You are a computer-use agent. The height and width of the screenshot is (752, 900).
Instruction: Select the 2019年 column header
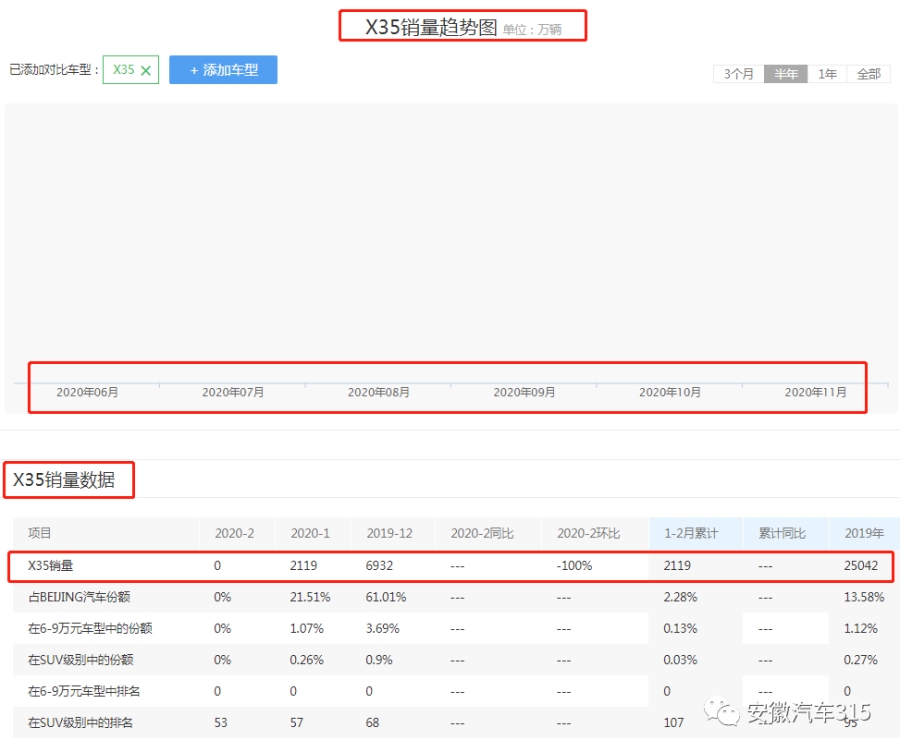(x=863, y=533)
